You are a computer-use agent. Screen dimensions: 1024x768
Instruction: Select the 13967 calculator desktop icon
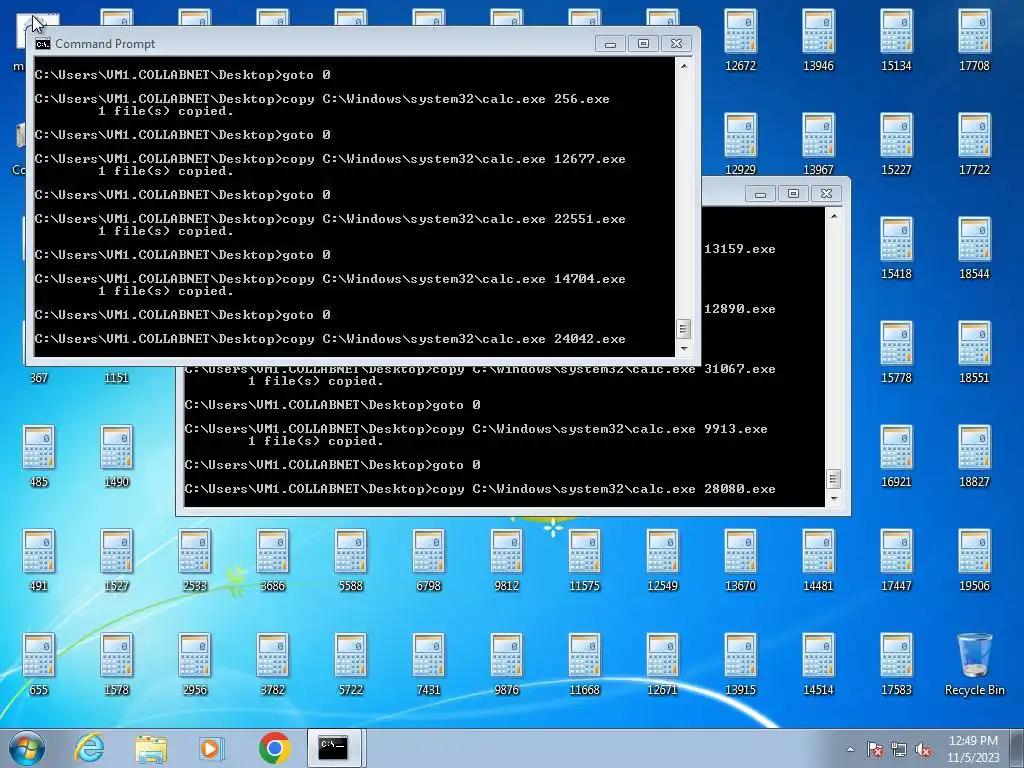(818, 144)
